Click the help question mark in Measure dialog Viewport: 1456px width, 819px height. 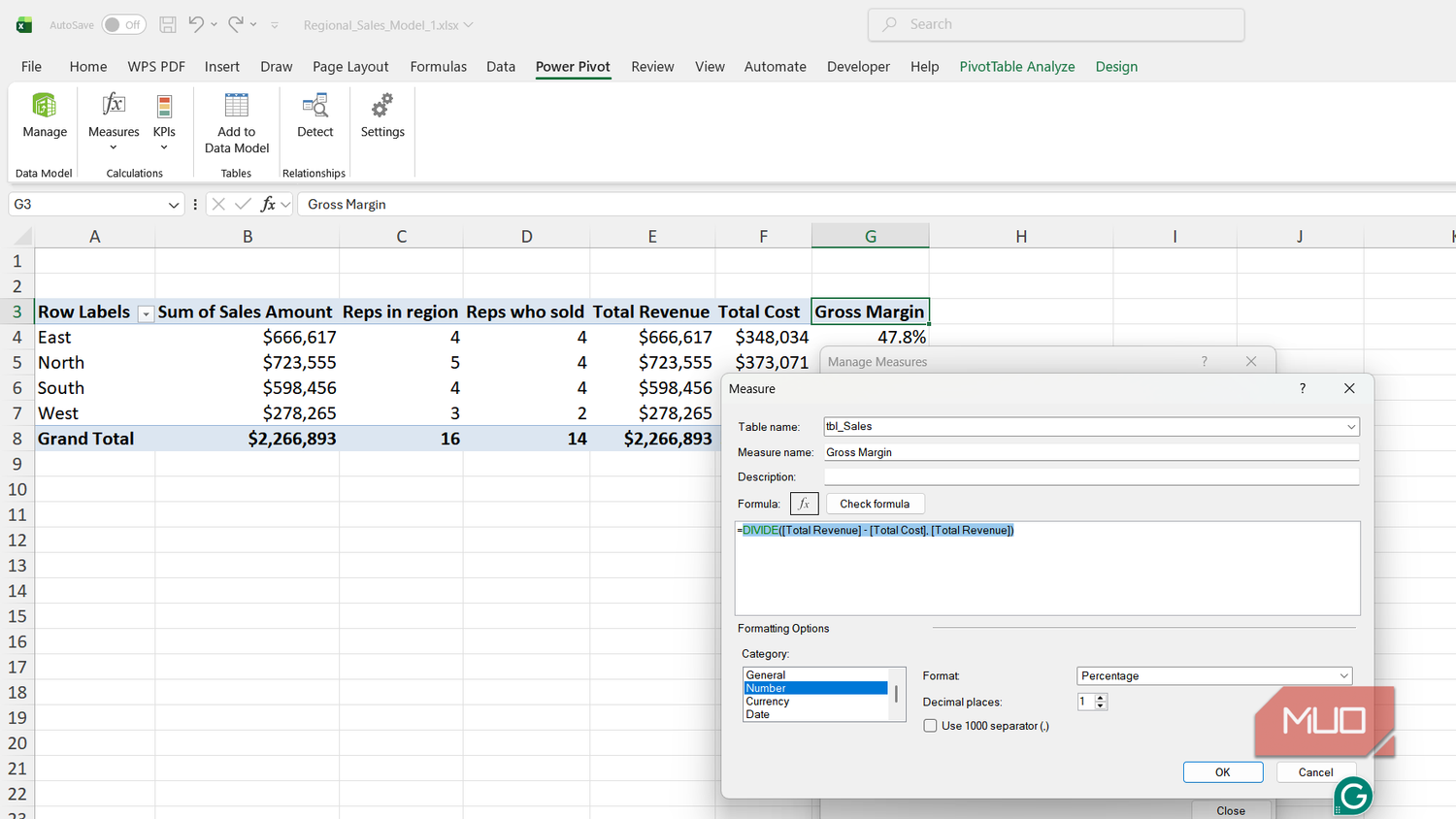(1303, 388)
